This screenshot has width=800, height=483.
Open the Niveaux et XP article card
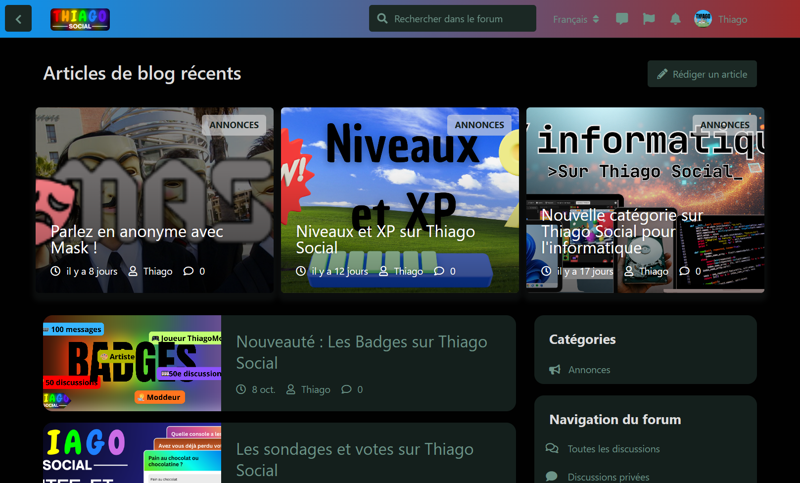(x=400, y=200)
